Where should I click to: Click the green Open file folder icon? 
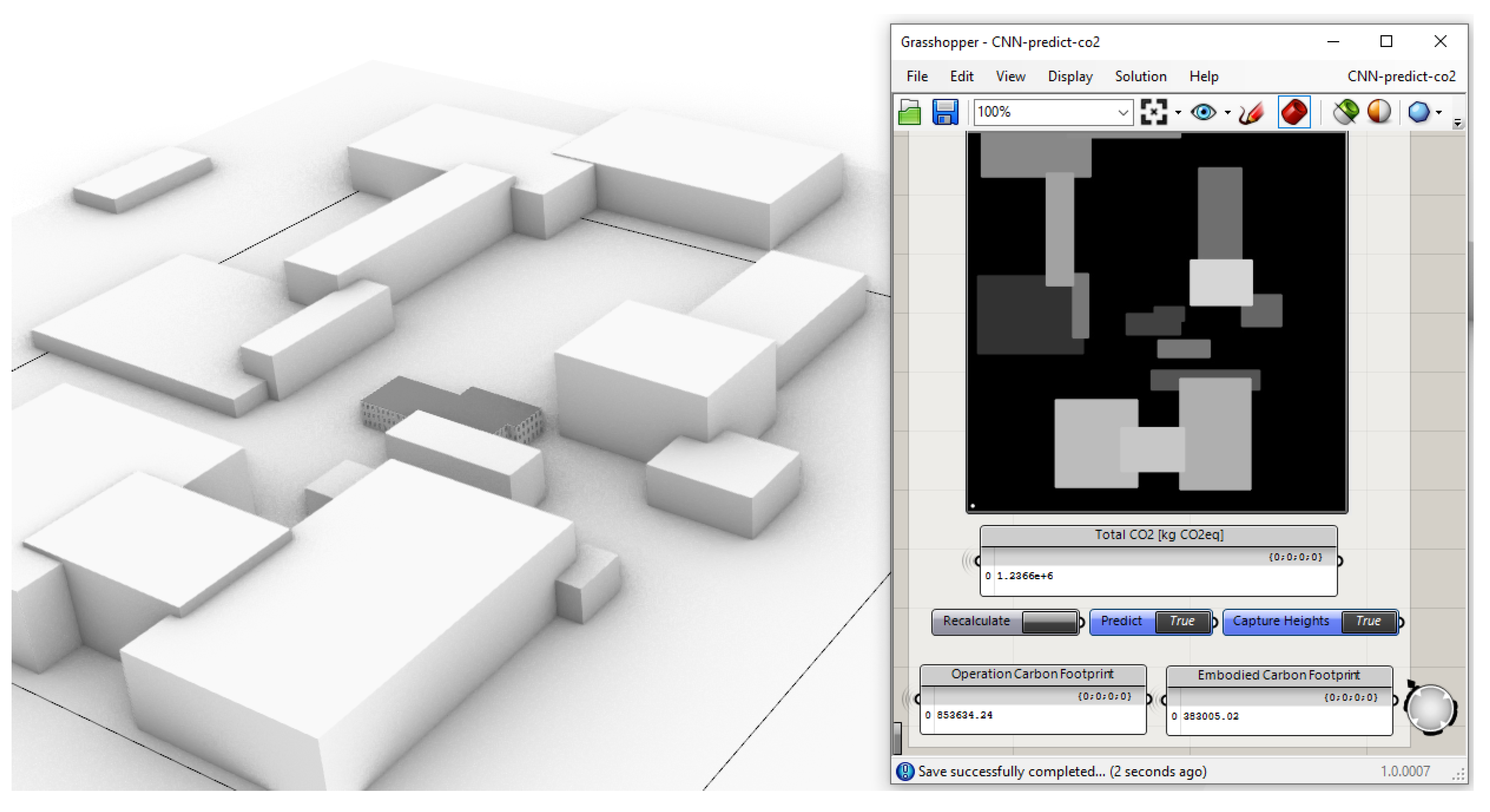pyautogui.click(x=909, y=112)
